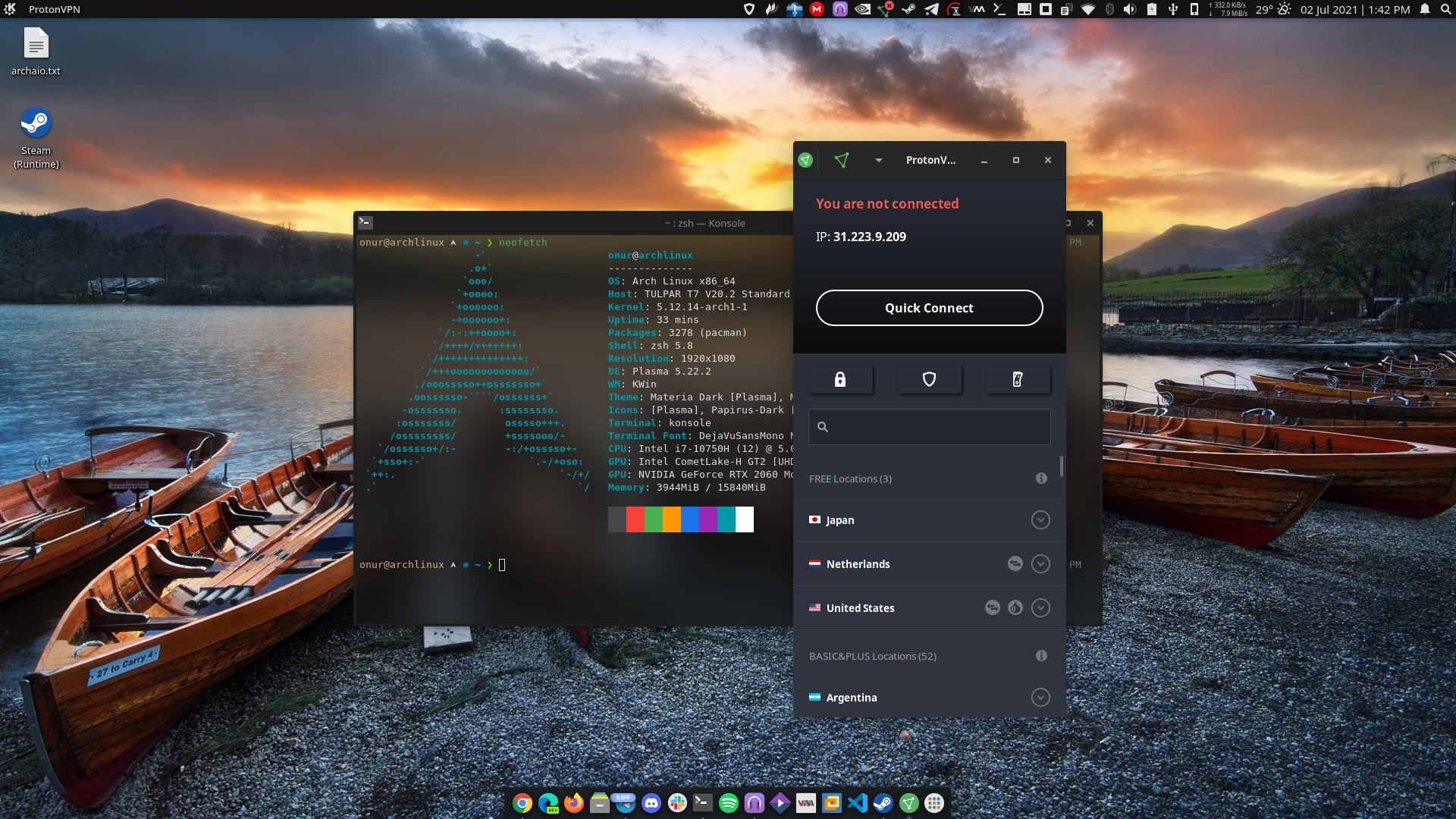The width and height of the screenshot is (1456, 819).
Task: Connect to Japan country entry
Action: (x=840, y=520)
